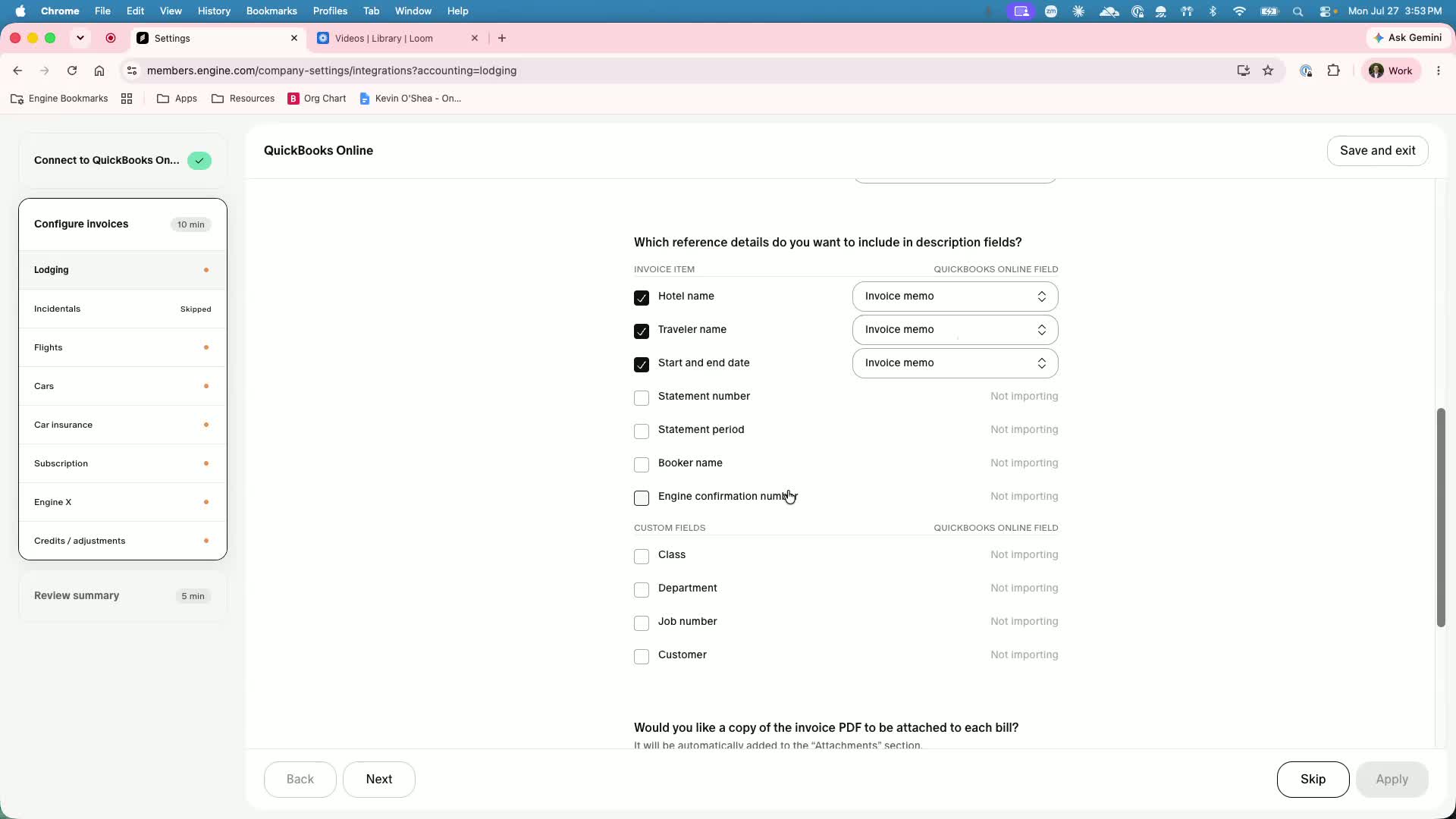Viewport: 1456px width, 819px height.
Task: Click the Chrome back arrow
Action: 17,71
